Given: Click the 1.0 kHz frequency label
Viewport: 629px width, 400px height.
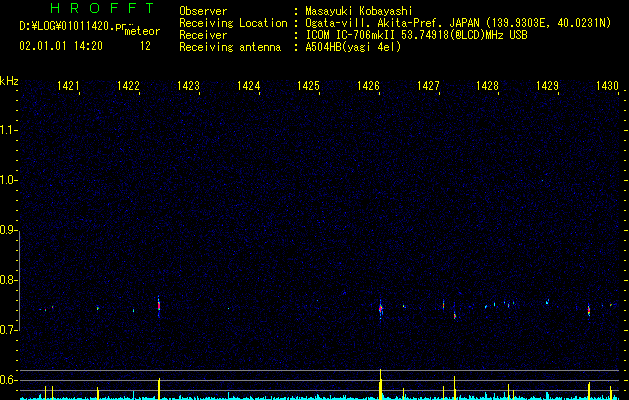Looking at the screenshot, I should click(8, 180).
